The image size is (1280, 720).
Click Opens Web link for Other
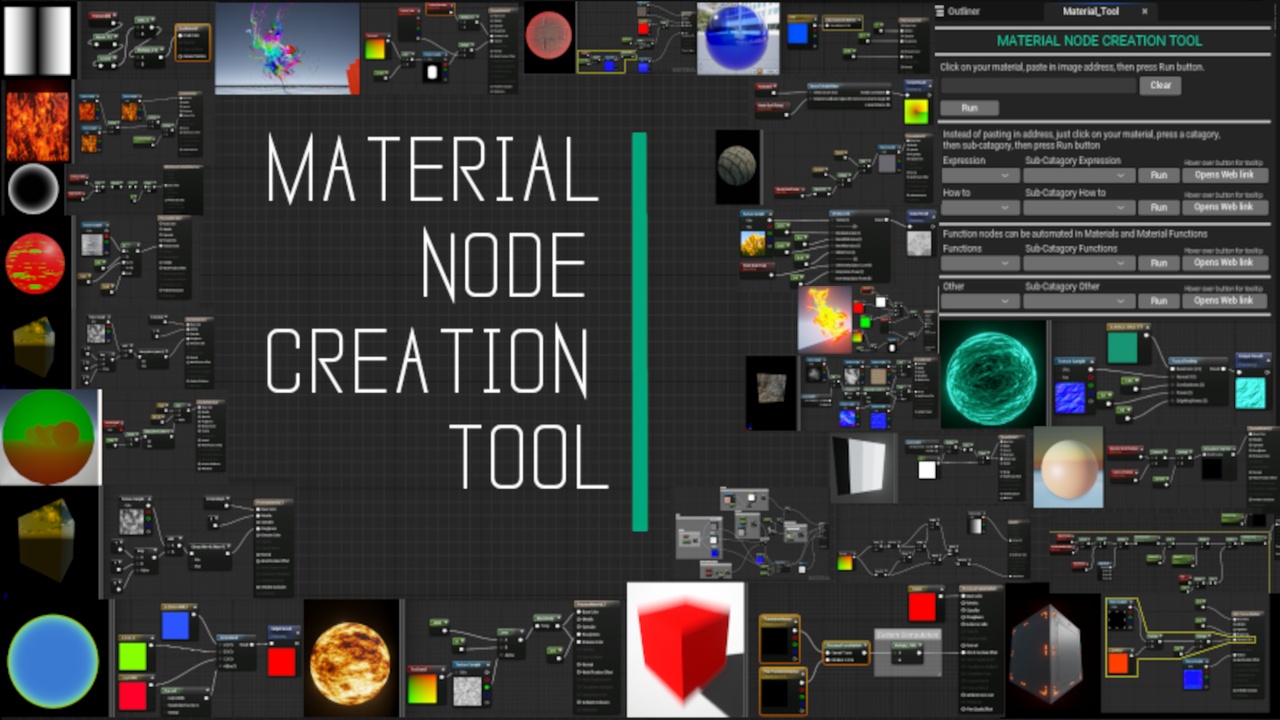point(1225,301)
